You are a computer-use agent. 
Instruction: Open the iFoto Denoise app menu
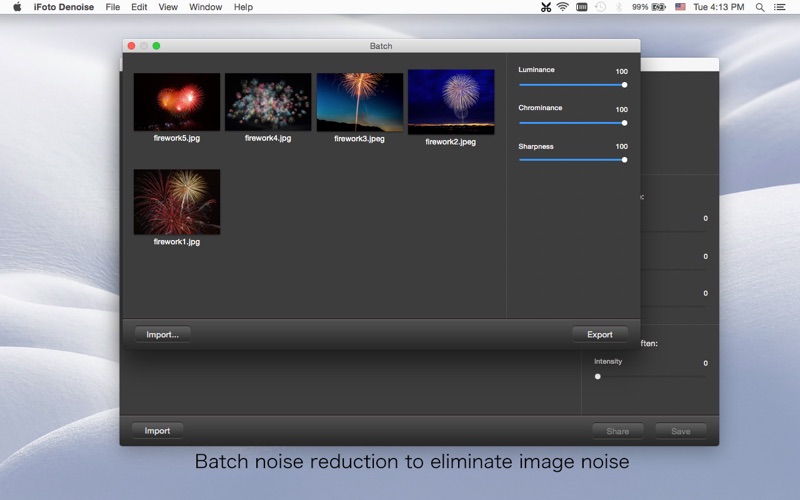64,7
